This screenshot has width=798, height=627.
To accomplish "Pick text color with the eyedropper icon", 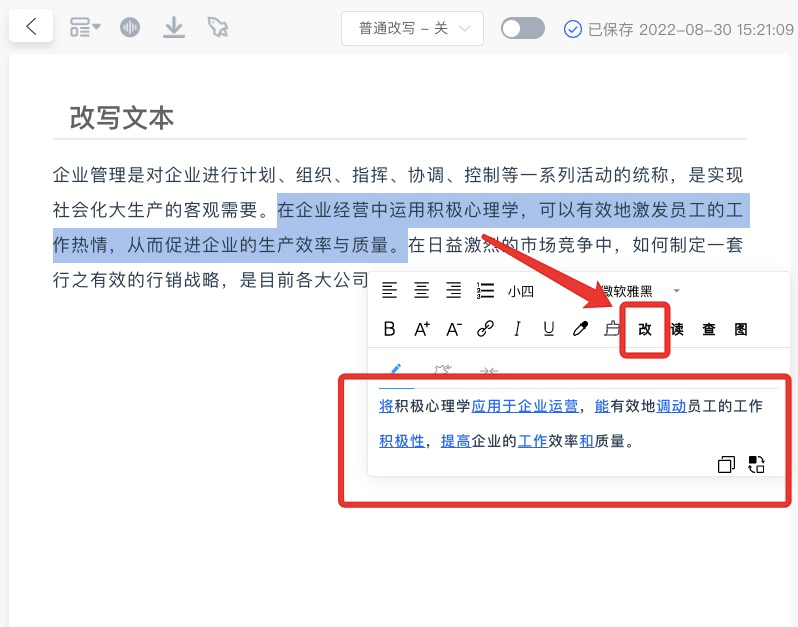I will [x=580, y=329].
